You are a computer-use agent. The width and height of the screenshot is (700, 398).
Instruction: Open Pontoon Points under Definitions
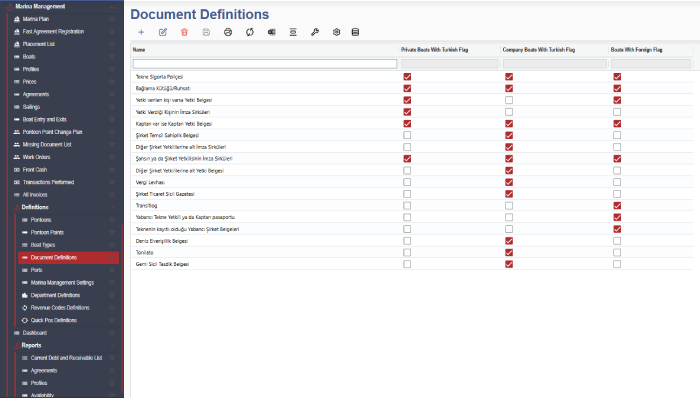tap(47, 232)
